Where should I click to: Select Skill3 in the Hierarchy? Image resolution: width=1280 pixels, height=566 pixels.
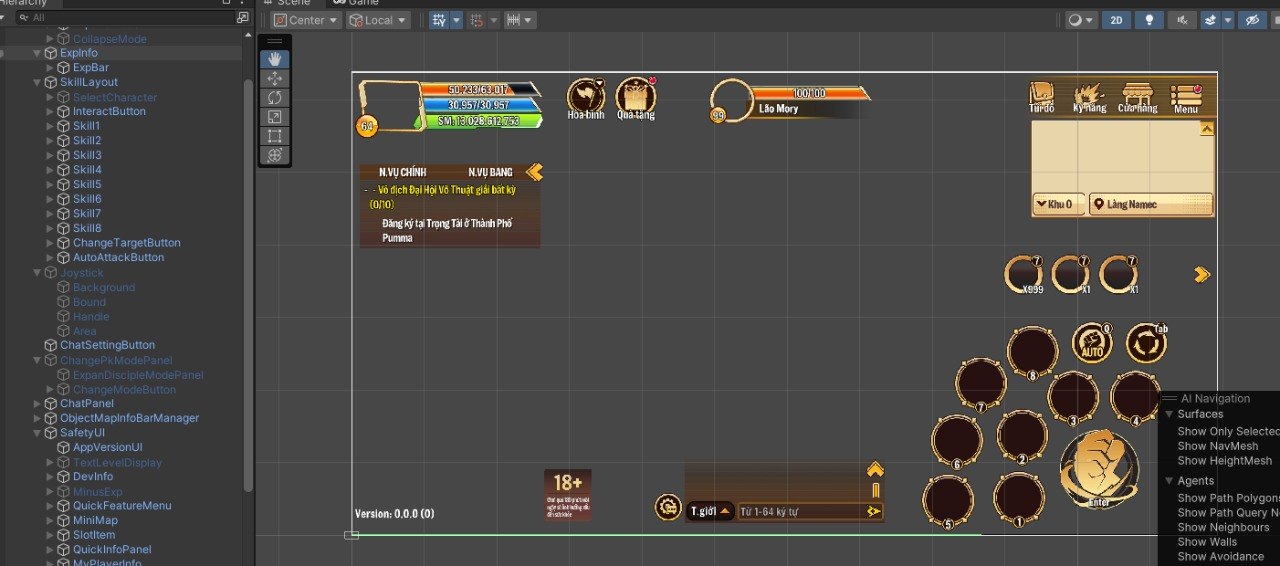(87, 155)
